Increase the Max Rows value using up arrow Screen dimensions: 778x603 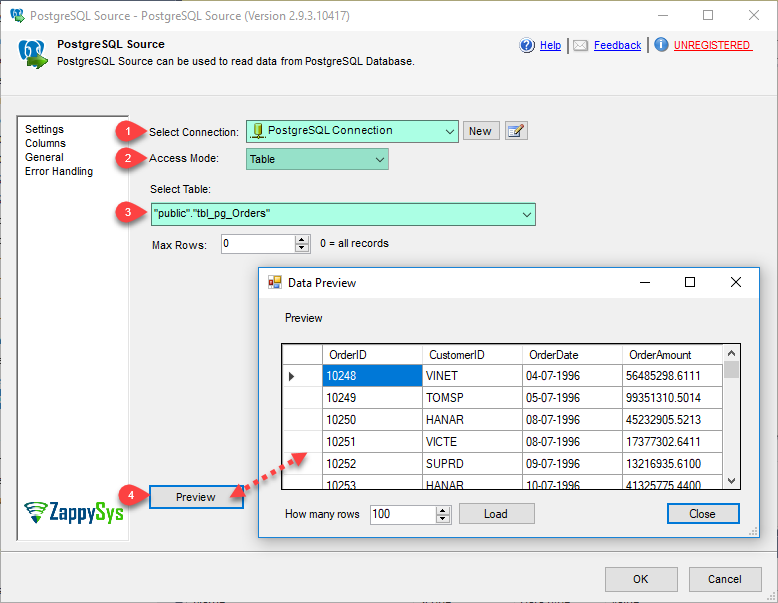(x=302, y=239)
